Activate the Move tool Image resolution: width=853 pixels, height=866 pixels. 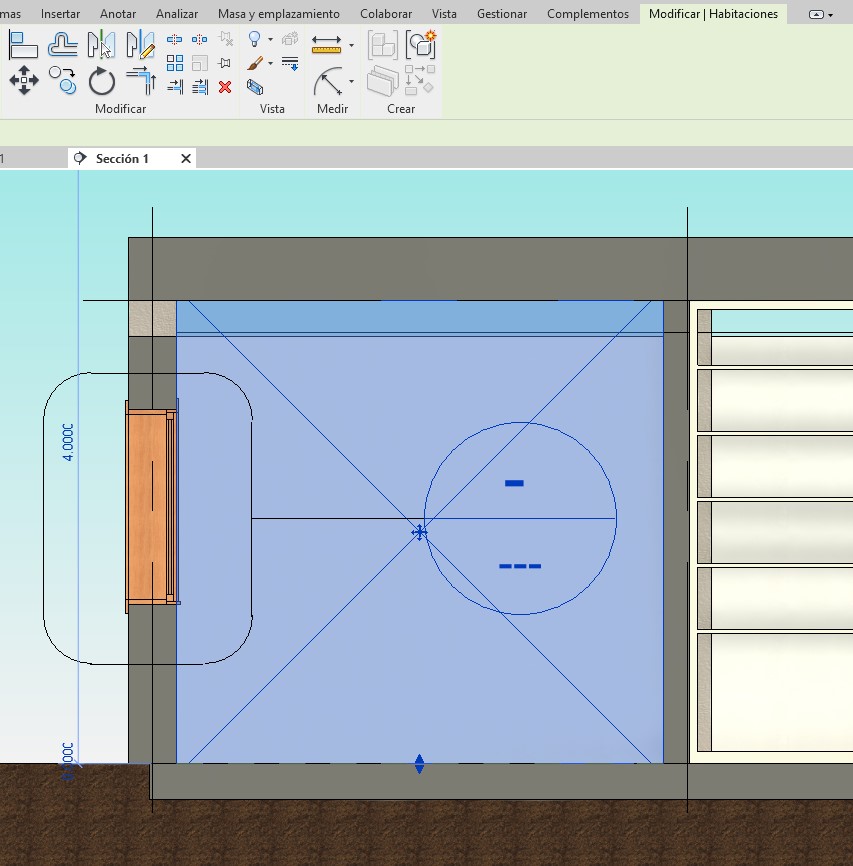click(x=24, y=80)
